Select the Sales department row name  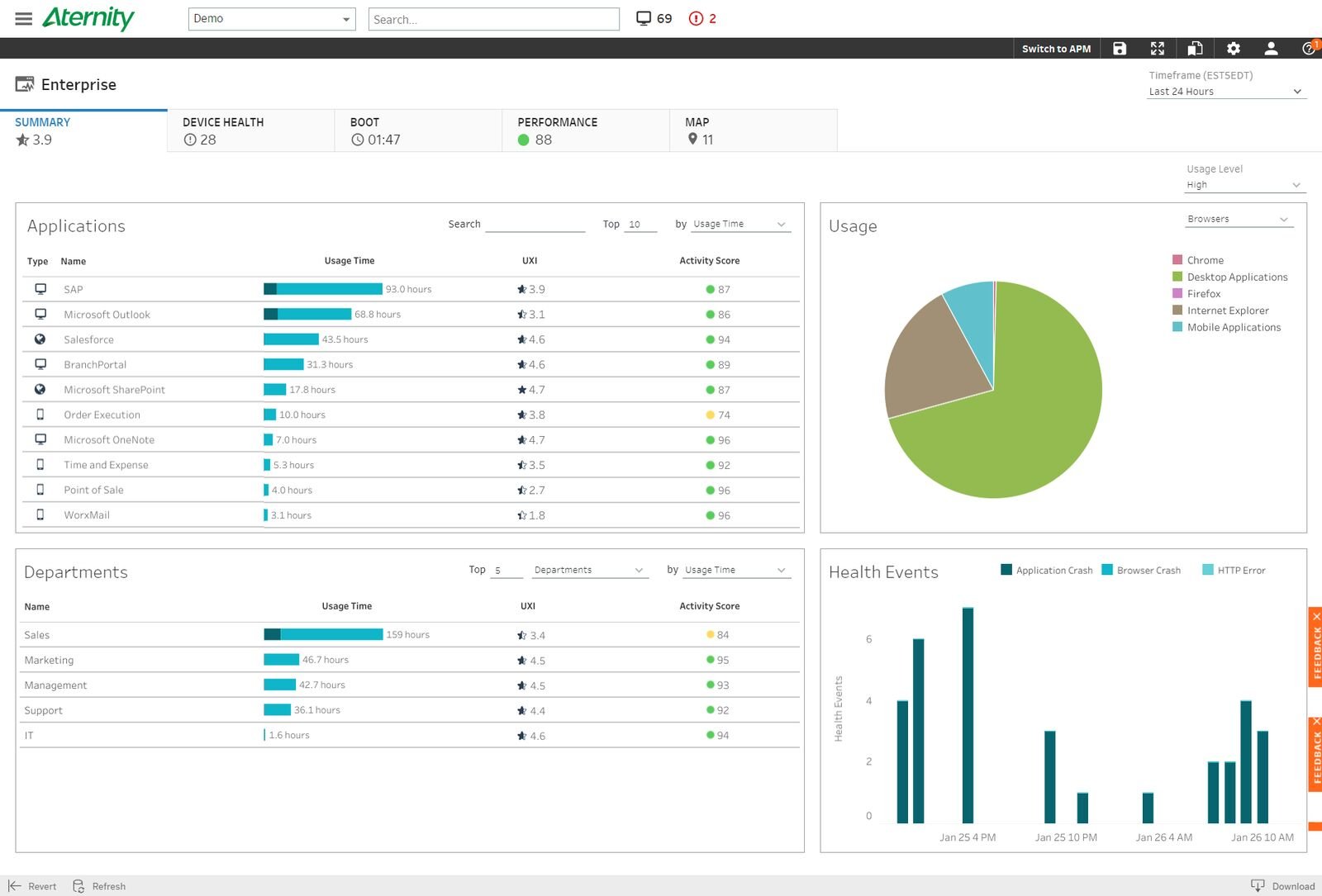tap(36, 635)
